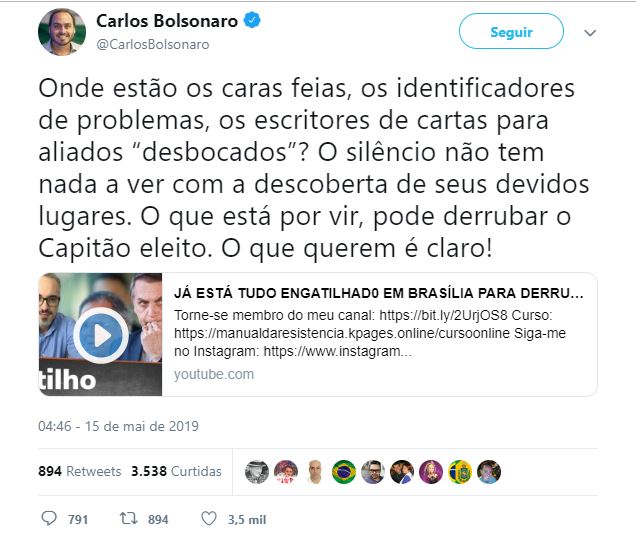Open the @CarlosBolsonaro handle link
Image resolution: width=636 pixels, height=538 pixels.
pos(153,44)
